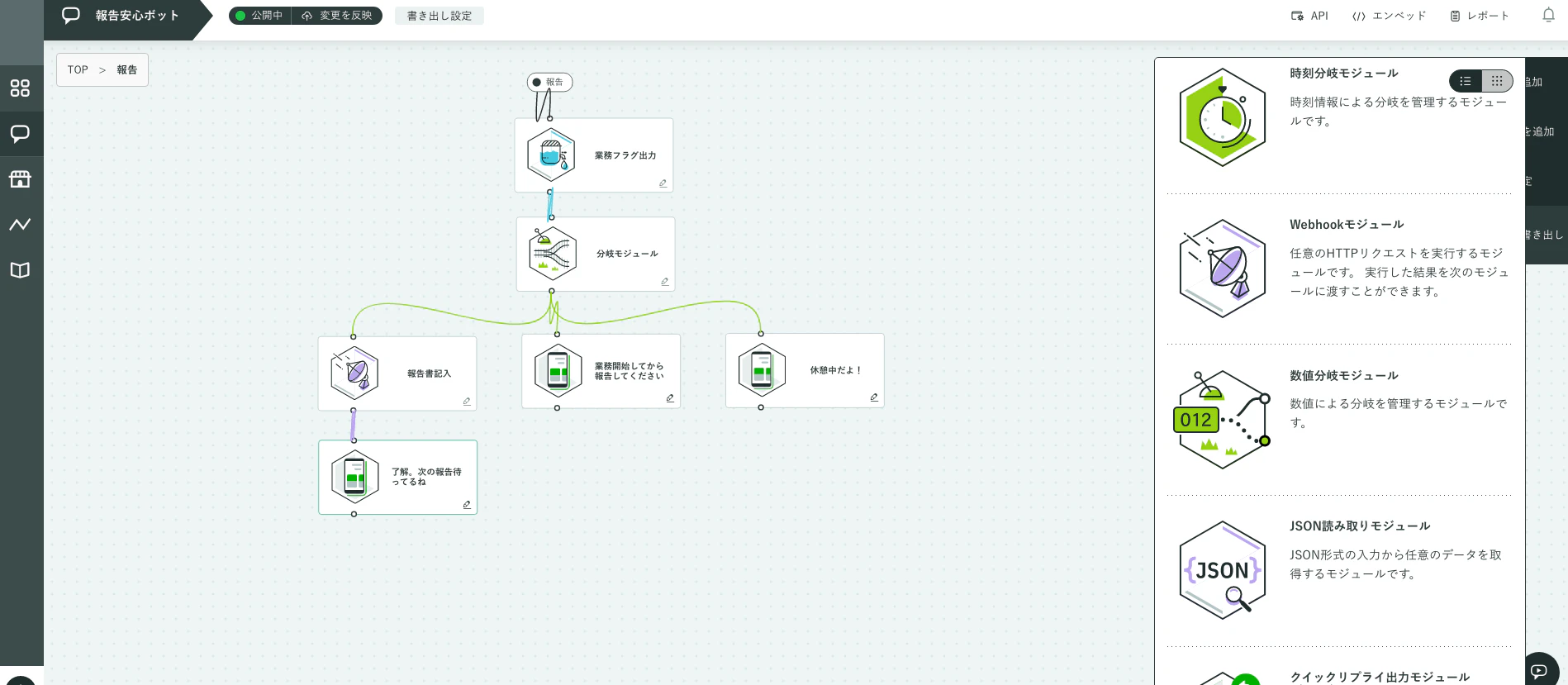Open the book guide sidebar icon

(x=20, y=270)
